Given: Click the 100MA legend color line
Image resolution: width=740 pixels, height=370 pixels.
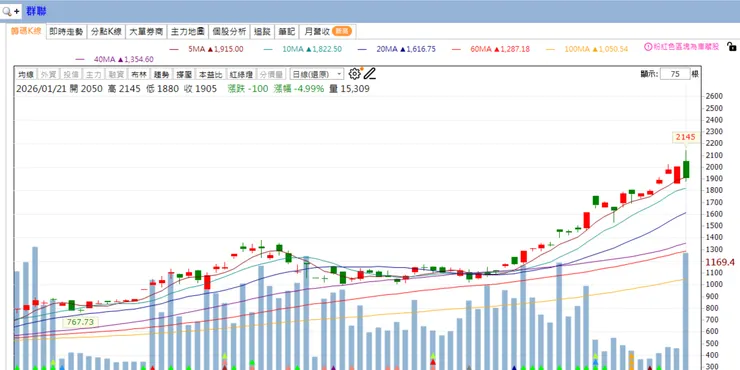Looking at the screenshot, I should [550, 49].
